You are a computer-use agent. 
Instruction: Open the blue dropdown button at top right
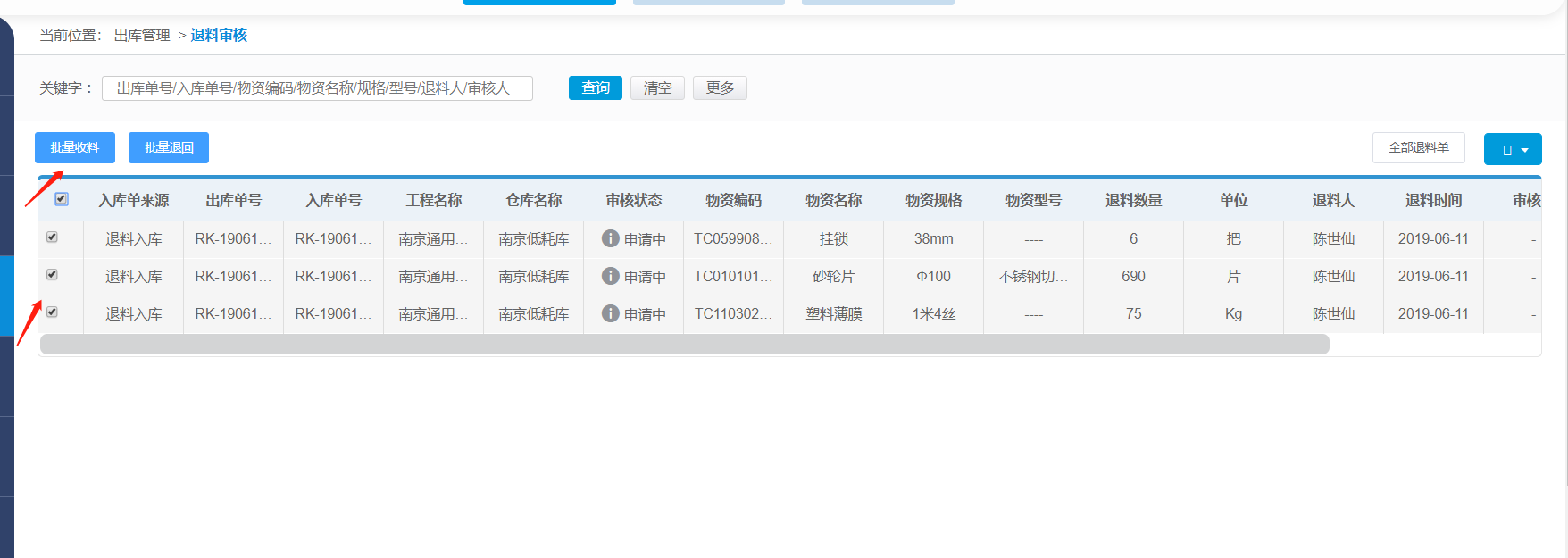click(x=1512, y=149)
